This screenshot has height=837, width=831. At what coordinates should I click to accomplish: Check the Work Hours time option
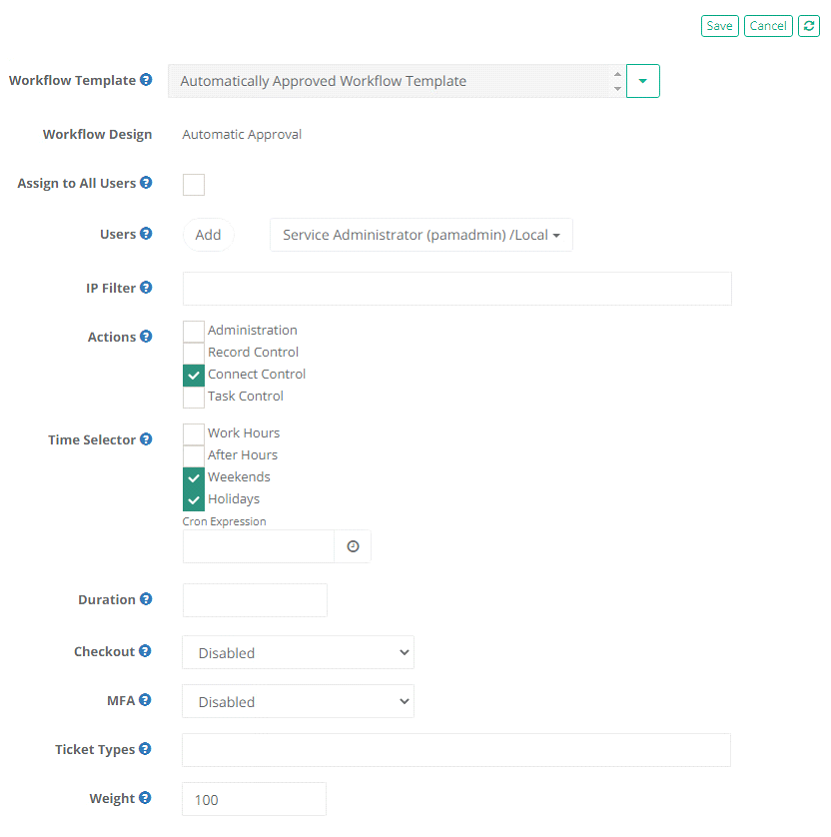click(x=193, y=433)
